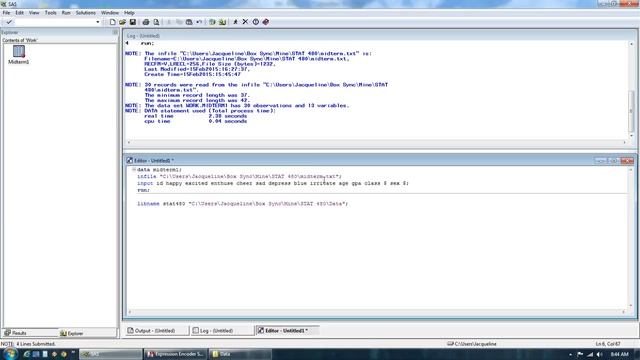Collapse the data midterm1 step in editor

tap(133, 169)
